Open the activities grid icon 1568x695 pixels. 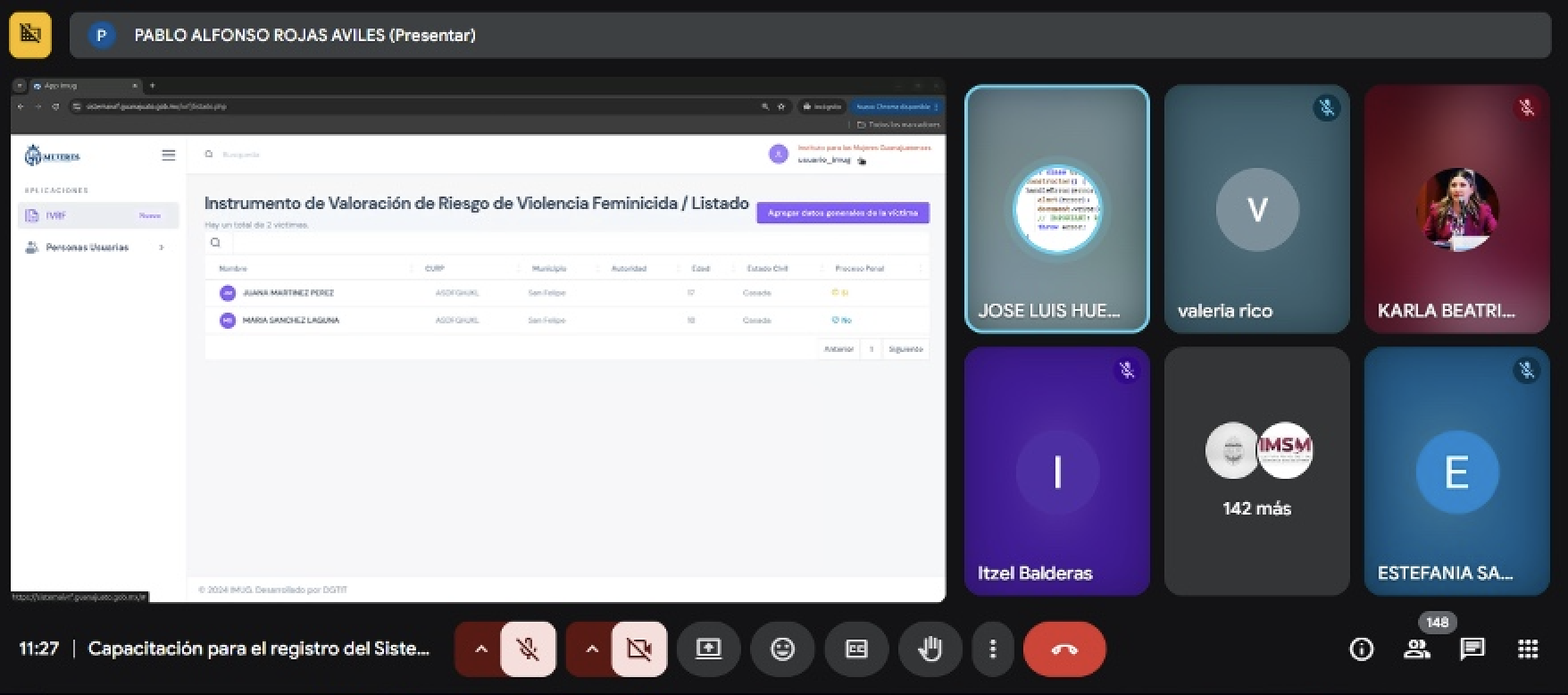(x=1528, y=649)
